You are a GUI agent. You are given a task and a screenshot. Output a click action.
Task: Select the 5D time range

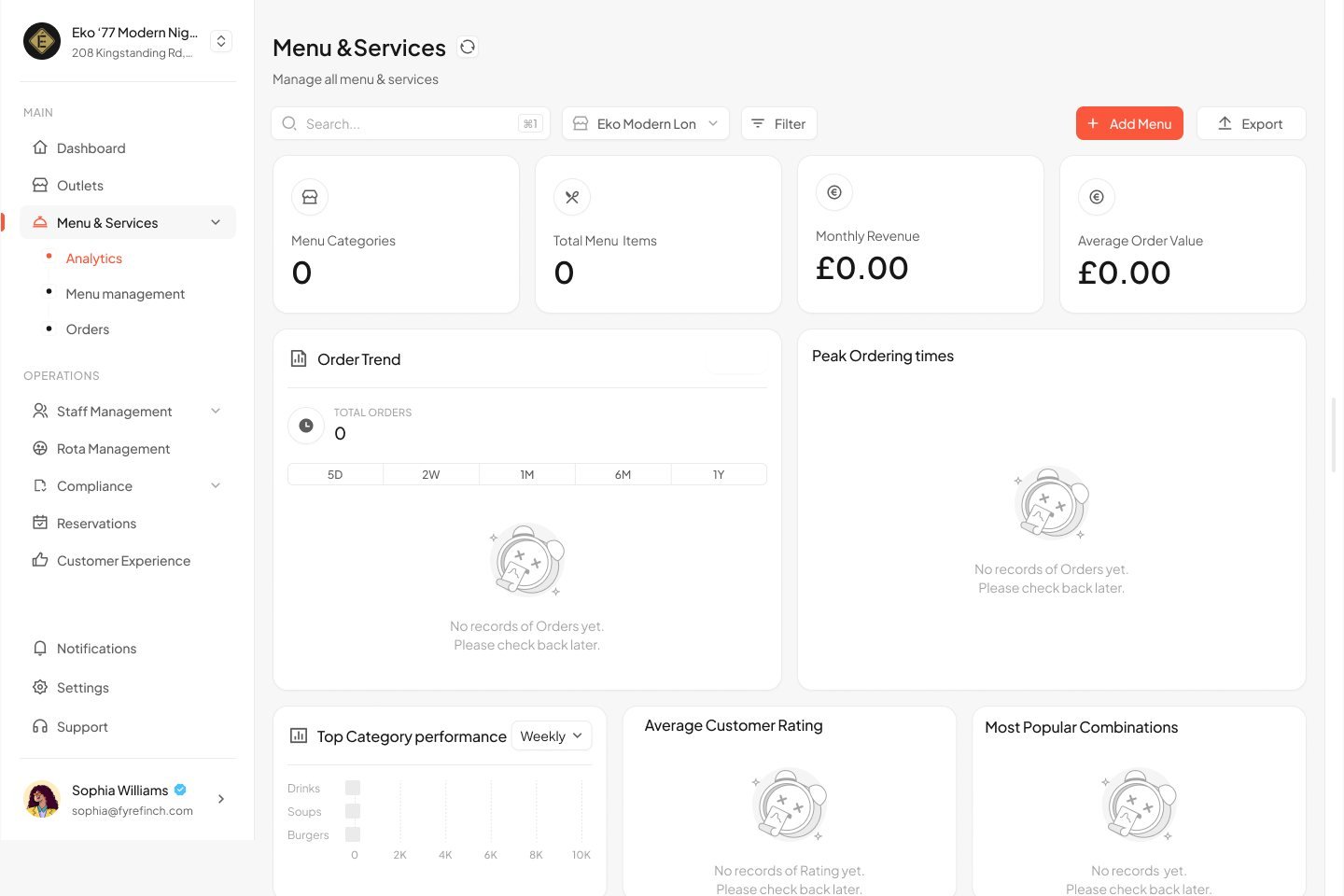tap(335, 474)
